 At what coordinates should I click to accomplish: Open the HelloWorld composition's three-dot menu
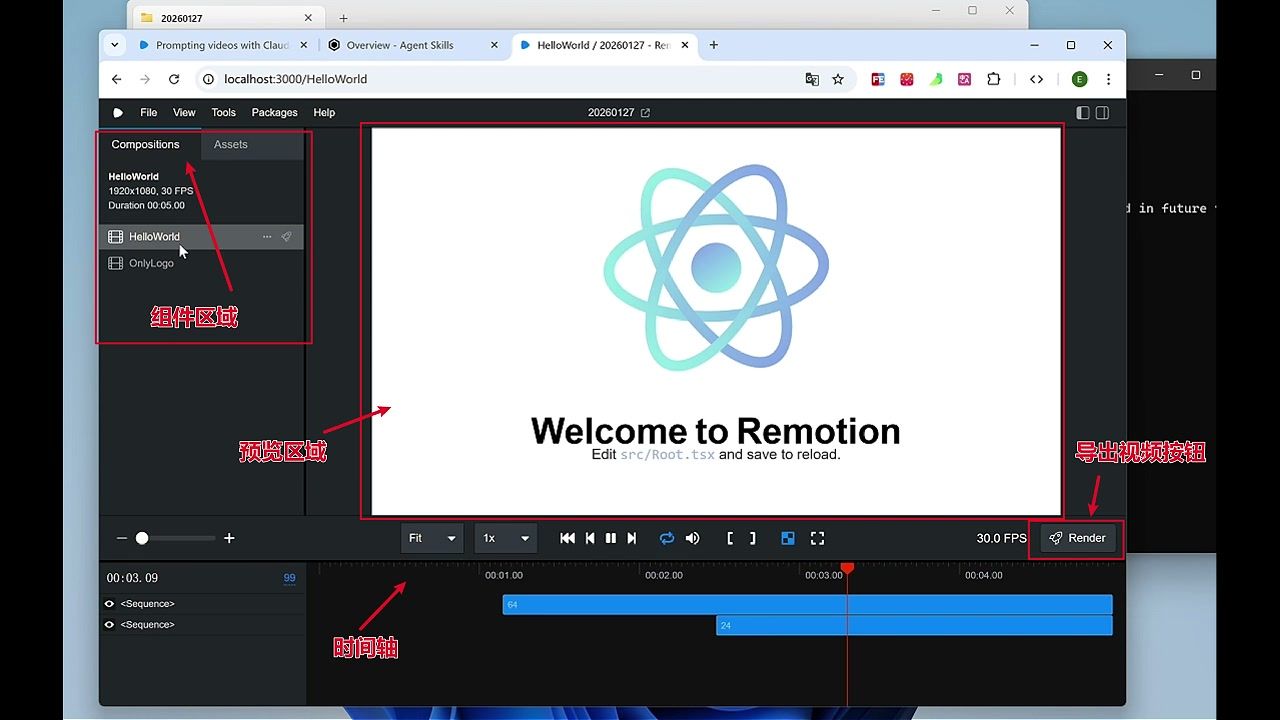267,237
